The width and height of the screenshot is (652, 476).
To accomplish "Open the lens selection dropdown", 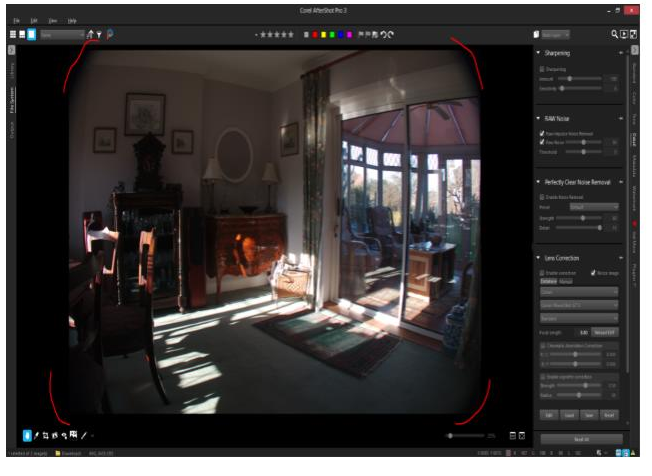I will pyautogui.click(x=579, y=318).
